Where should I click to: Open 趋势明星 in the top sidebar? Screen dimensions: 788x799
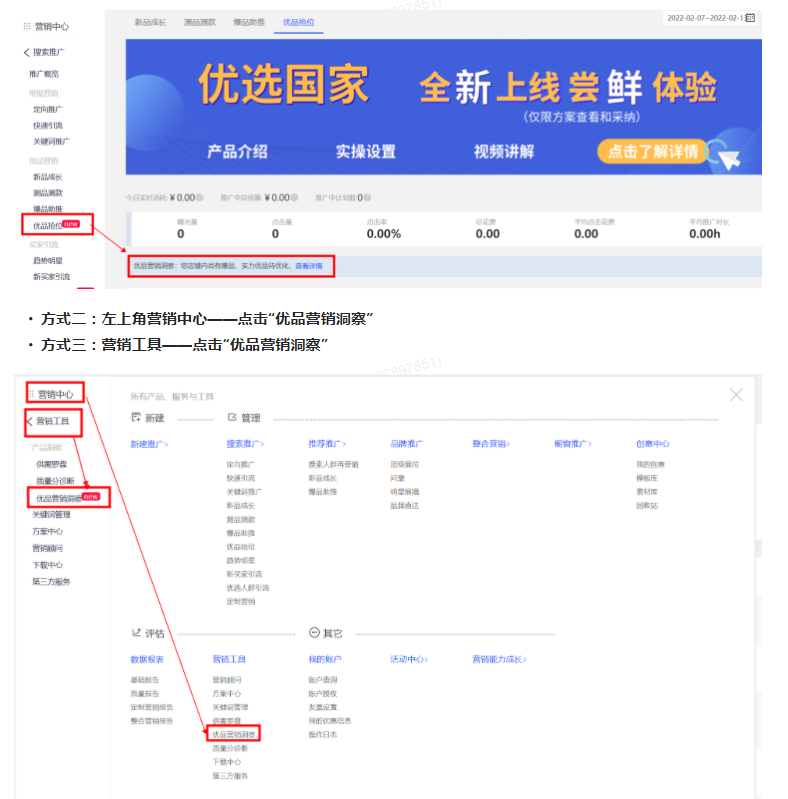point(48,260)
